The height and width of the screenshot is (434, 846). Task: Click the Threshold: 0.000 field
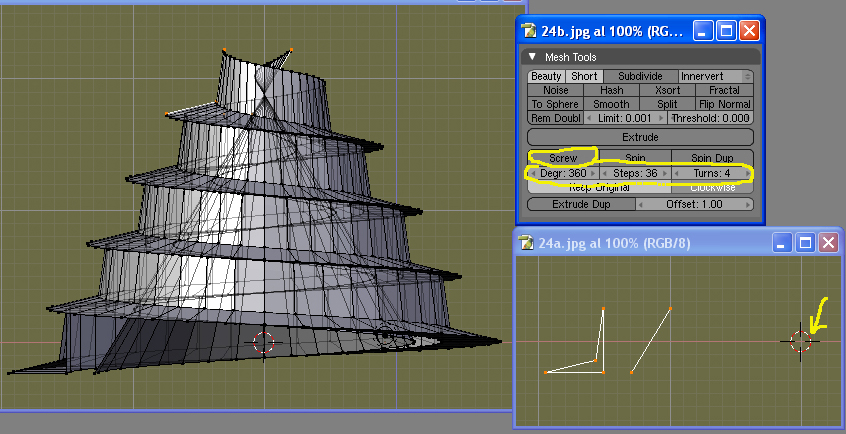click(x=710, y=118)
